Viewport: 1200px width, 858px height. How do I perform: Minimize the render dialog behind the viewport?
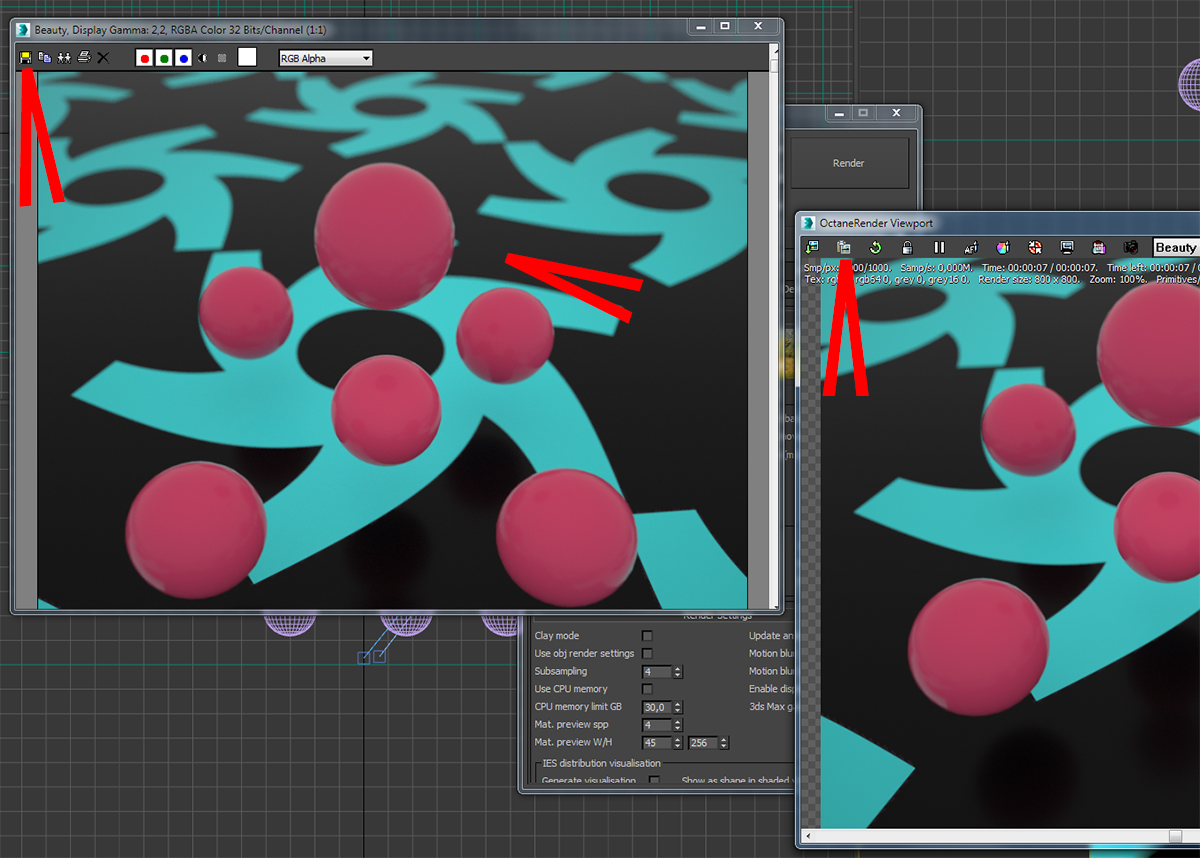[x=841, y=113]
